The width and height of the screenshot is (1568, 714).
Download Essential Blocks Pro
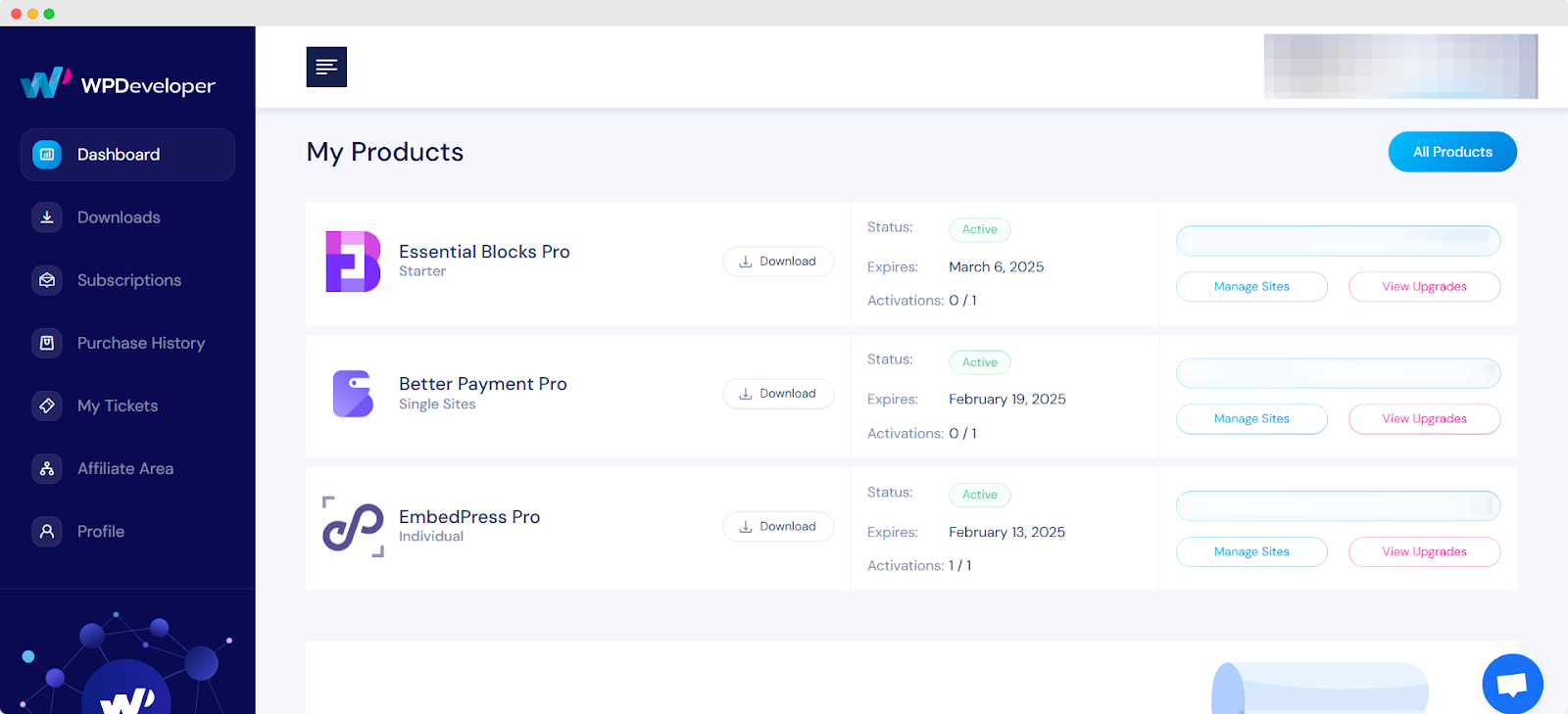[778, 262]
